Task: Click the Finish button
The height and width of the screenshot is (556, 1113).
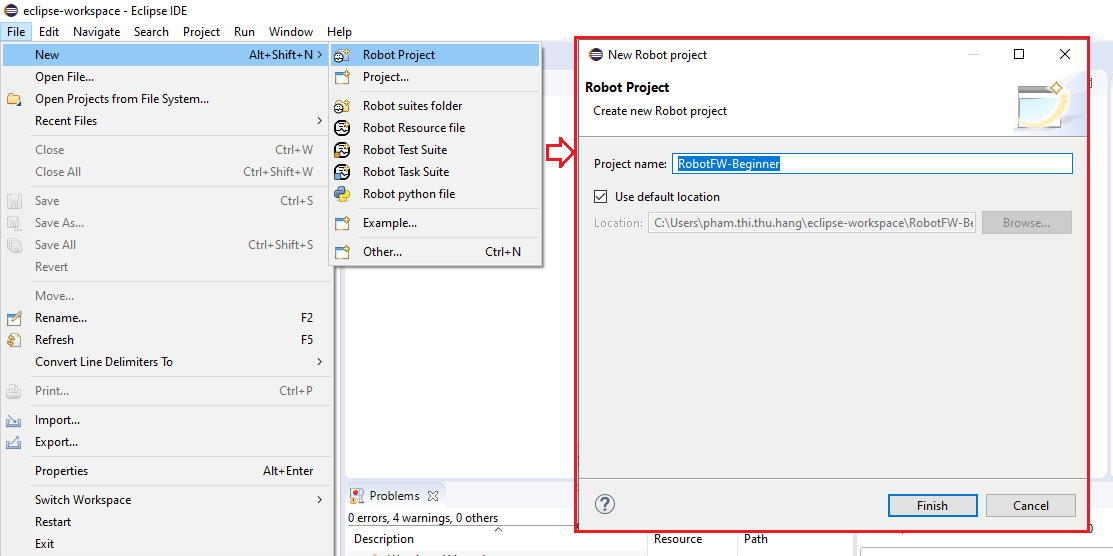Action: pyautogui.click(x=932, y=506)
